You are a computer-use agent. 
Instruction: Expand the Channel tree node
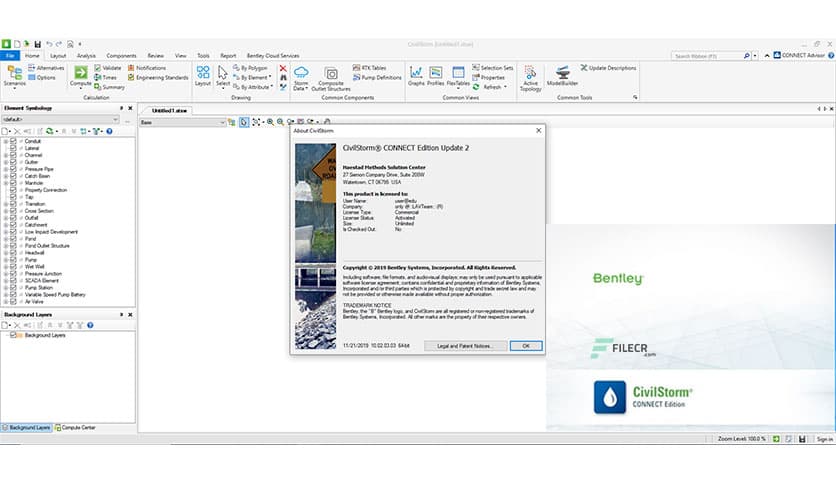(6, 155)
